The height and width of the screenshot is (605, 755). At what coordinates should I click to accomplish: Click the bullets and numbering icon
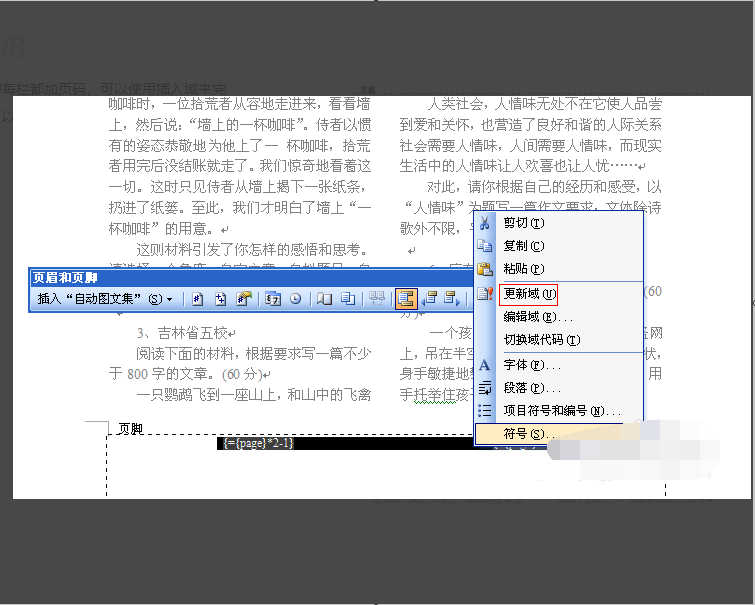coord(484,411)
